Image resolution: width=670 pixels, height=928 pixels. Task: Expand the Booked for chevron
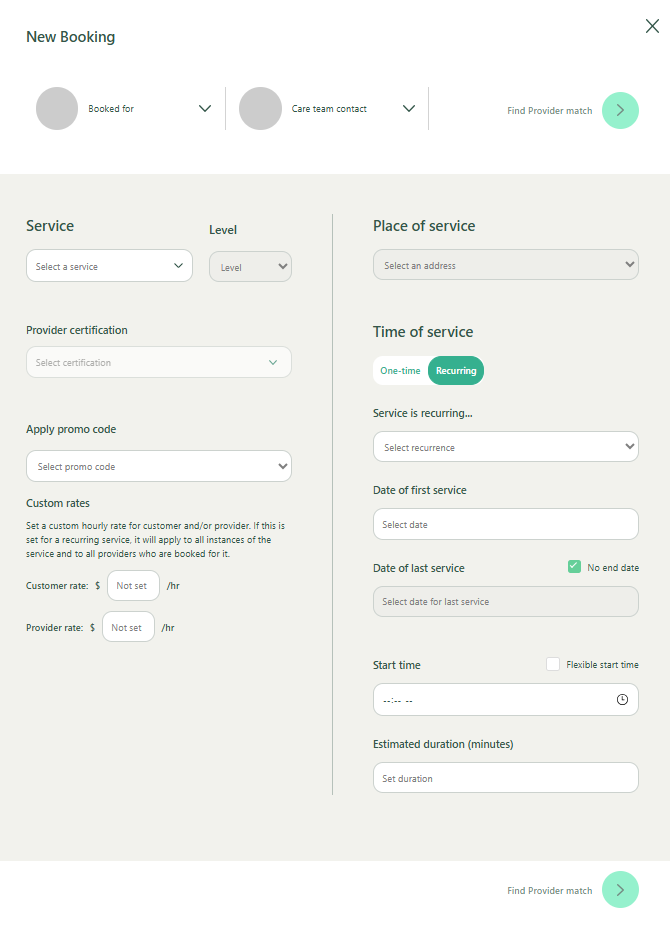[205, 109]
